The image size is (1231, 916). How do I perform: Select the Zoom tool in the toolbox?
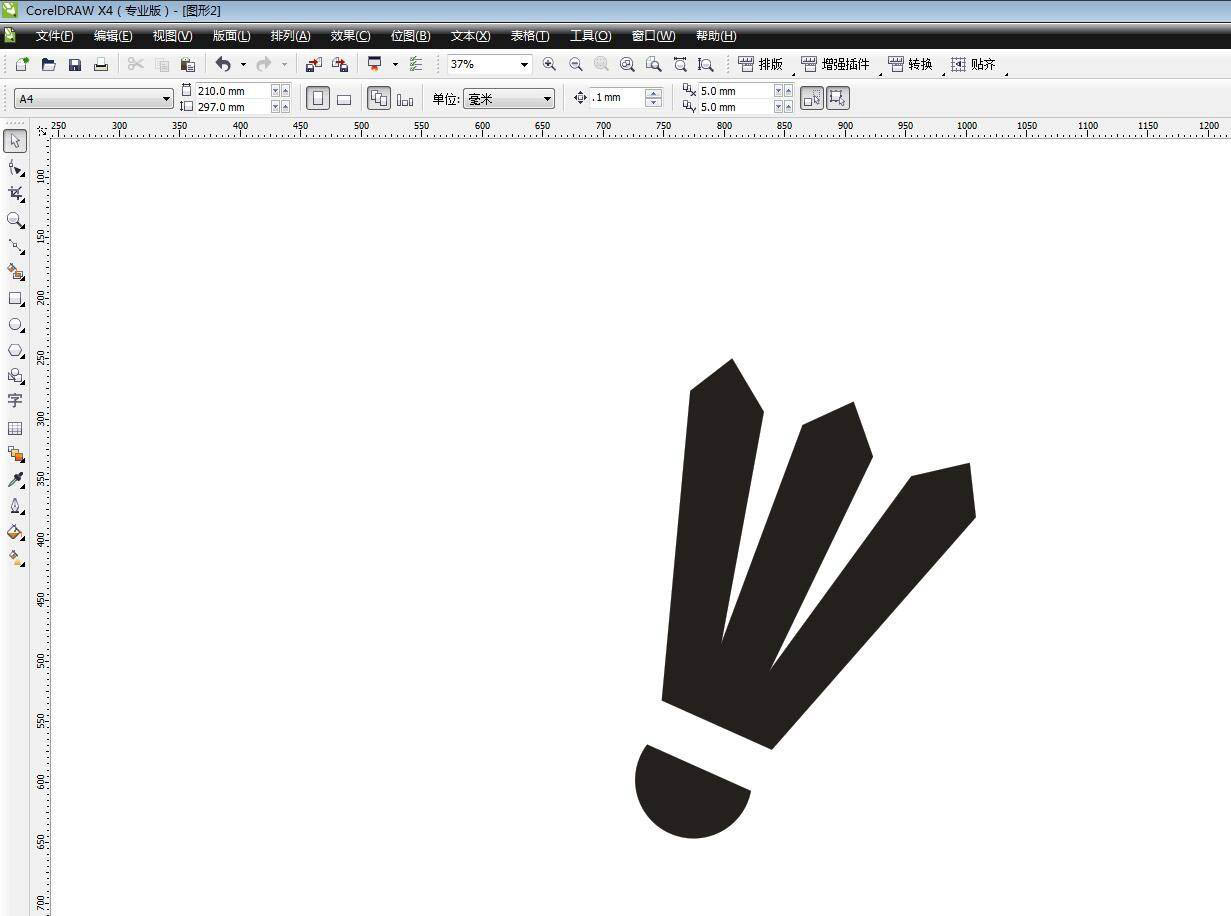[15, 219]
